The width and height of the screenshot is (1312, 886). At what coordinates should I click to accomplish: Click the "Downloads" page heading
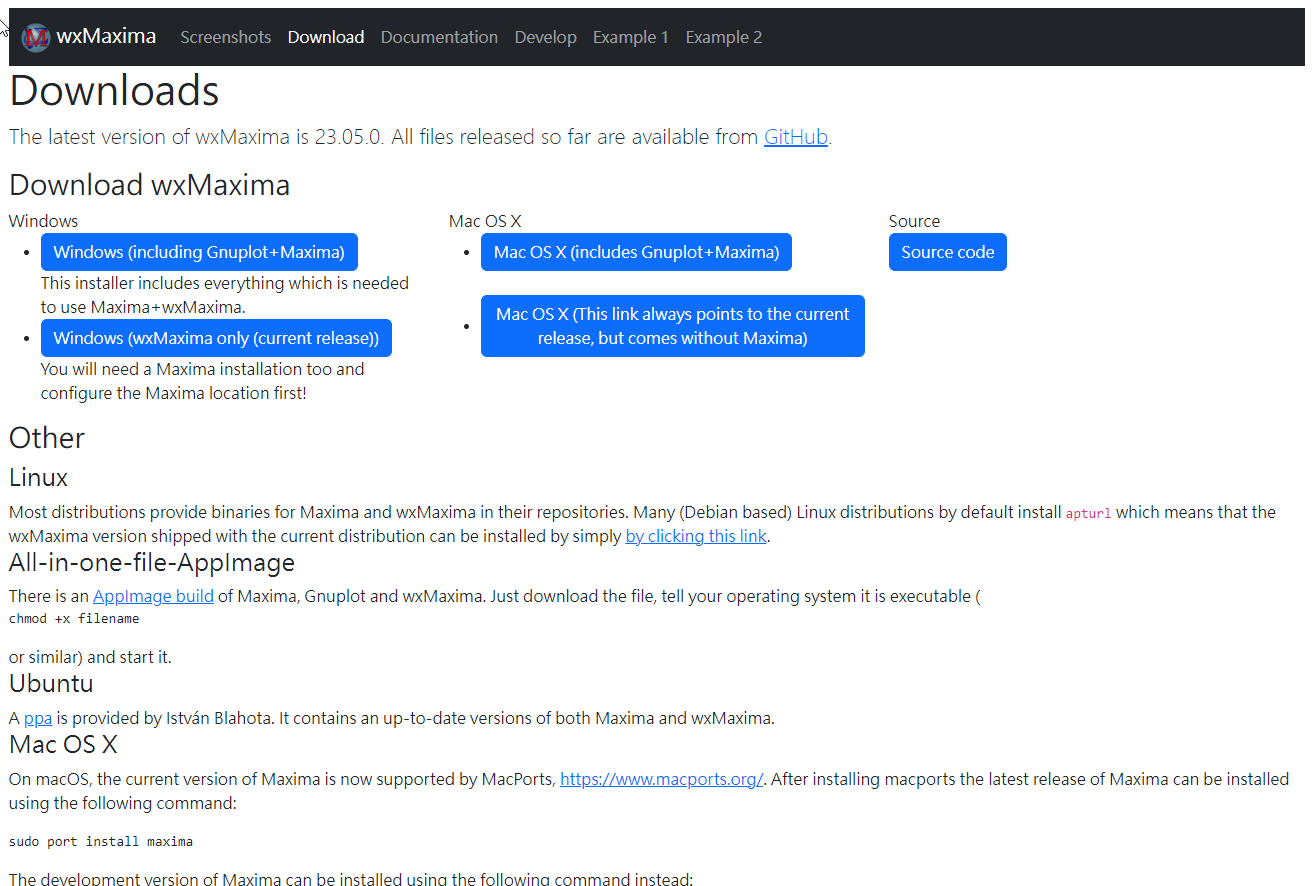coord(114,91)
